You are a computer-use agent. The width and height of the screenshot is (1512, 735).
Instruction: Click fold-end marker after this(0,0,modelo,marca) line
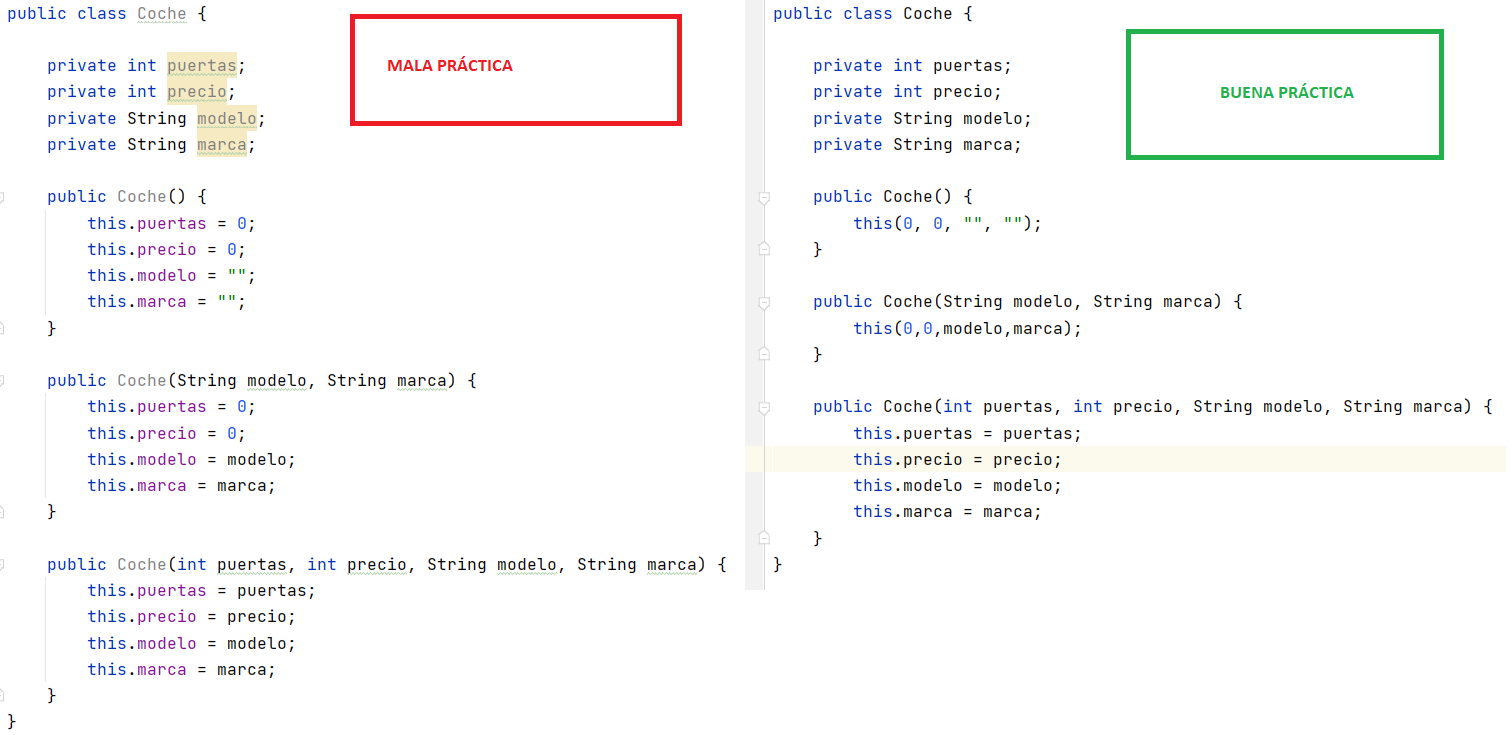(764, 354)
